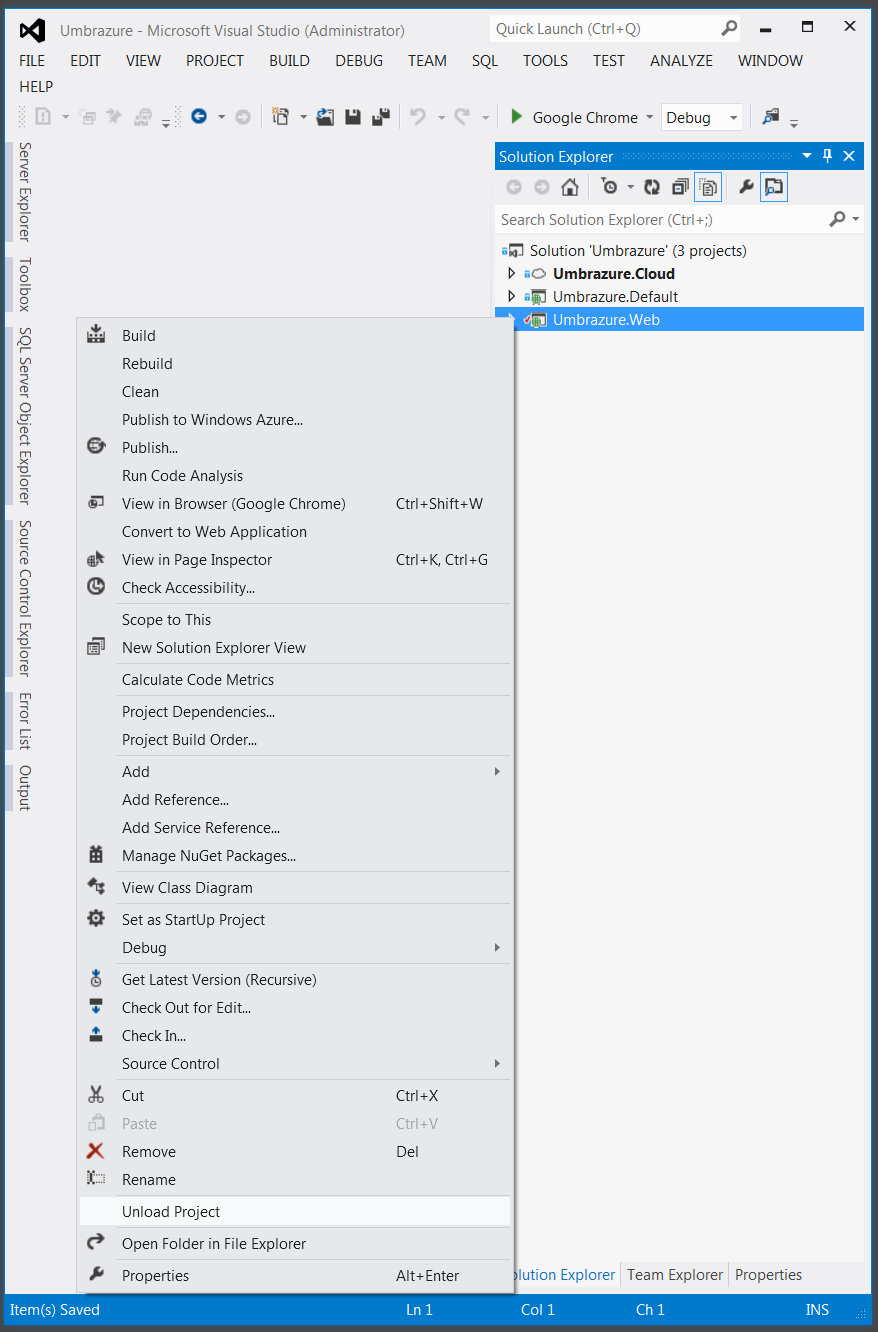Expand the Umbrazure.Cloud project node

512,273
